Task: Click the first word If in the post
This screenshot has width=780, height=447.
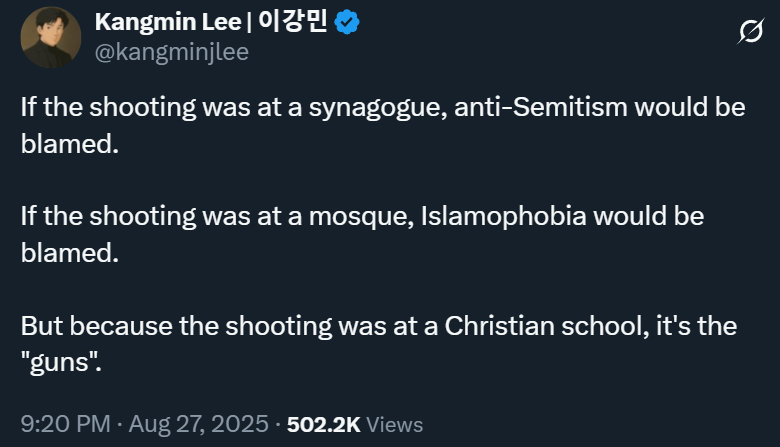Action: point(28,107)
